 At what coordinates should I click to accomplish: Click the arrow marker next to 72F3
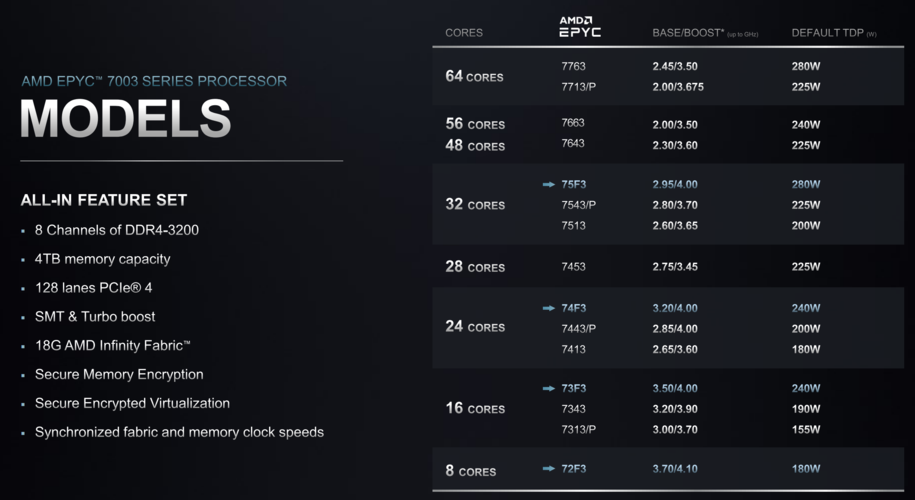pyautogui.click(x=548, y=468)
